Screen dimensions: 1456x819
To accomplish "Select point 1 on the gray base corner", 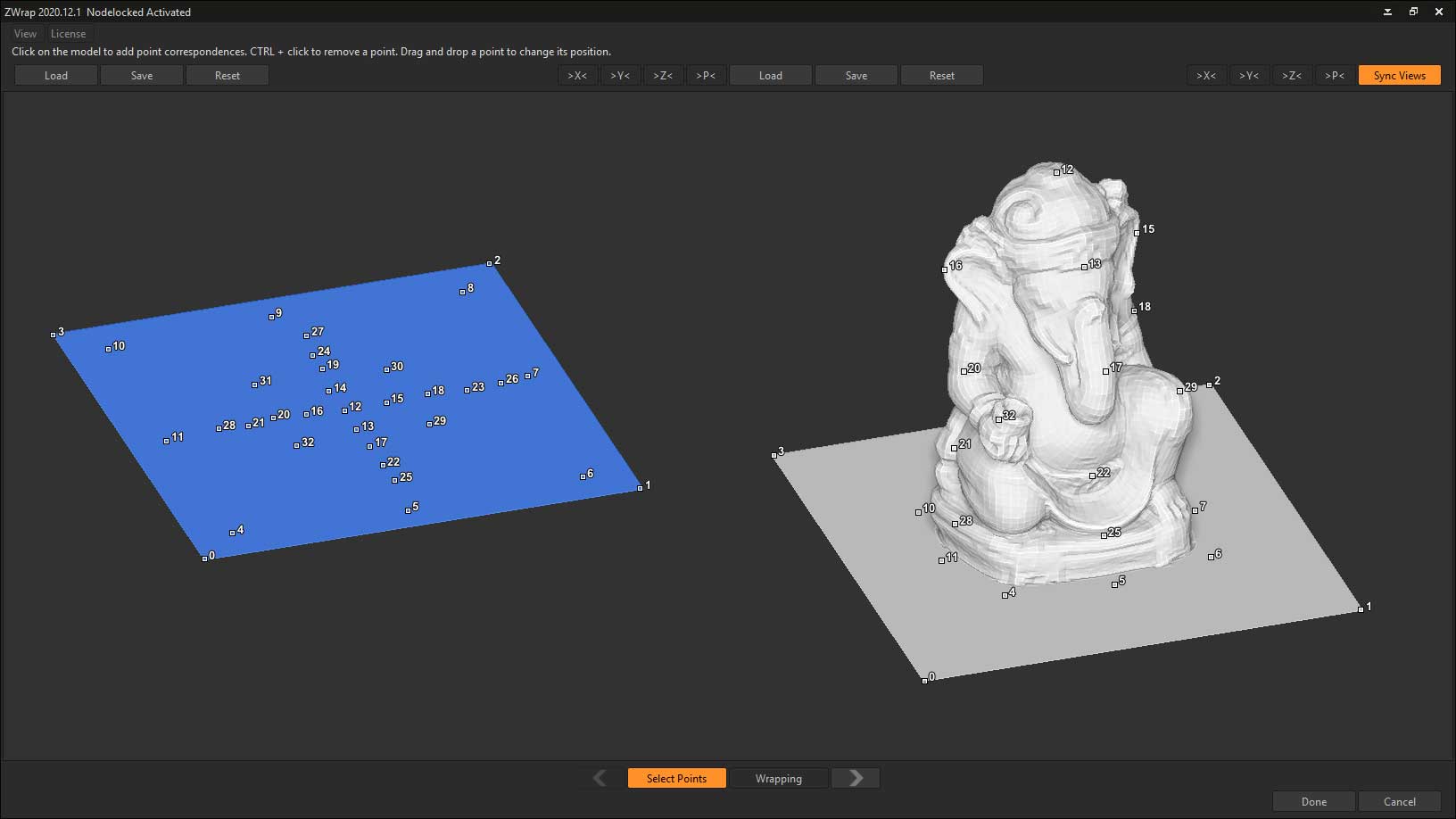I will pyautogui.click(x=1361, y=609).
